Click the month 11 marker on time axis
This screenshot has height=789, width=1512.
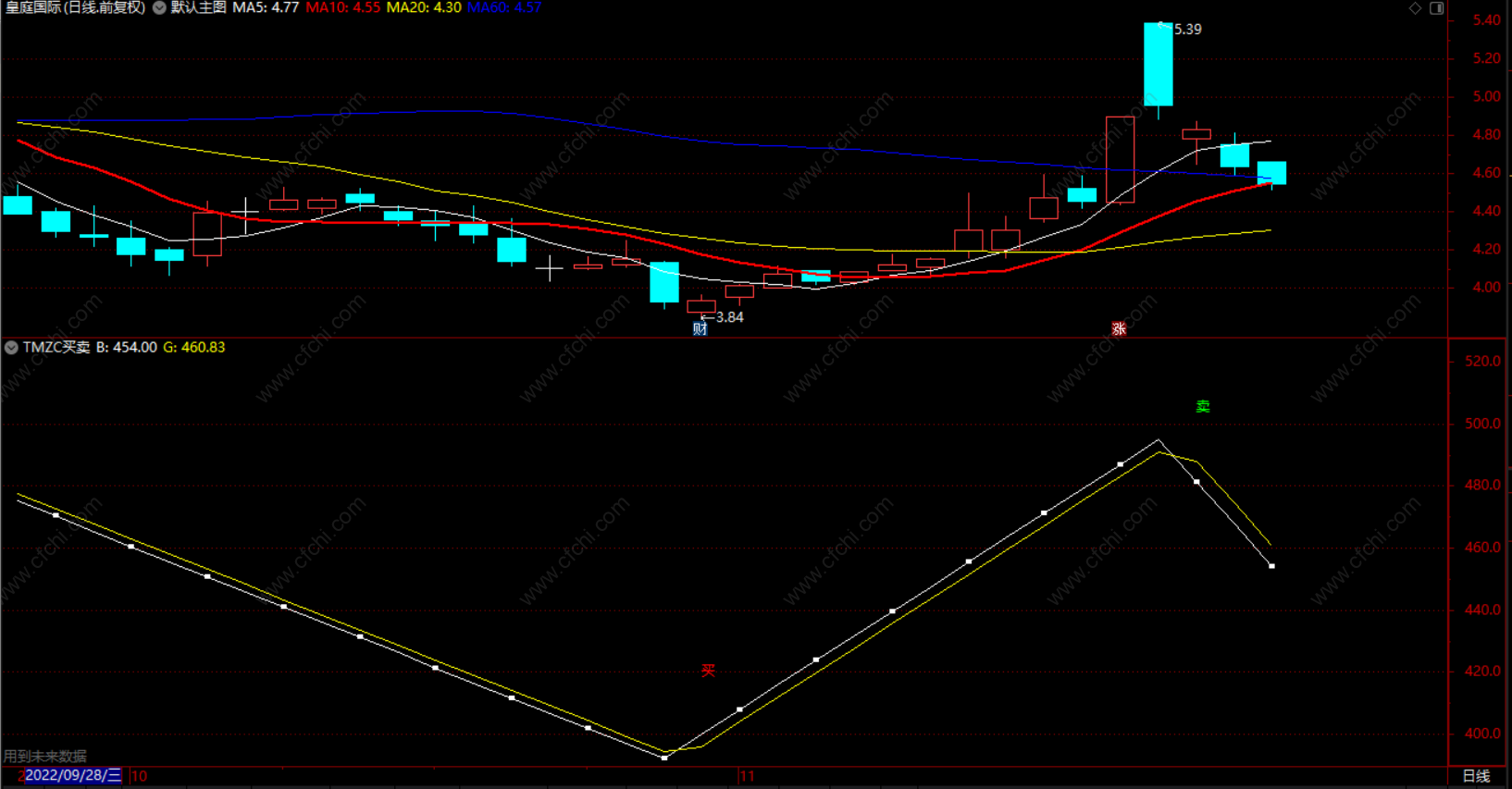pyautogui.click(x=748, y=776)
